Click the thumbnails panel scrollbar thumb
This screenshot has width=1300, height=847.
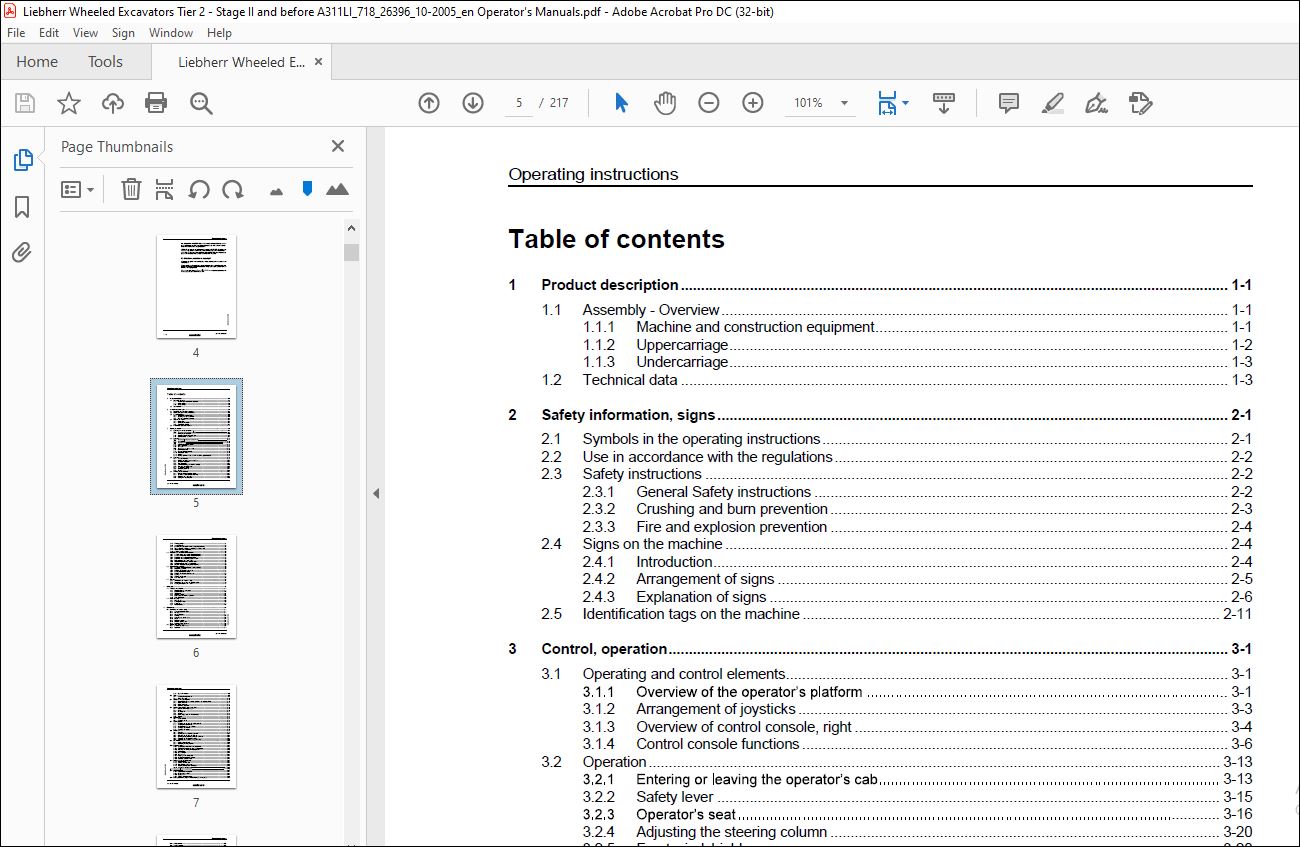coord(351,252)
